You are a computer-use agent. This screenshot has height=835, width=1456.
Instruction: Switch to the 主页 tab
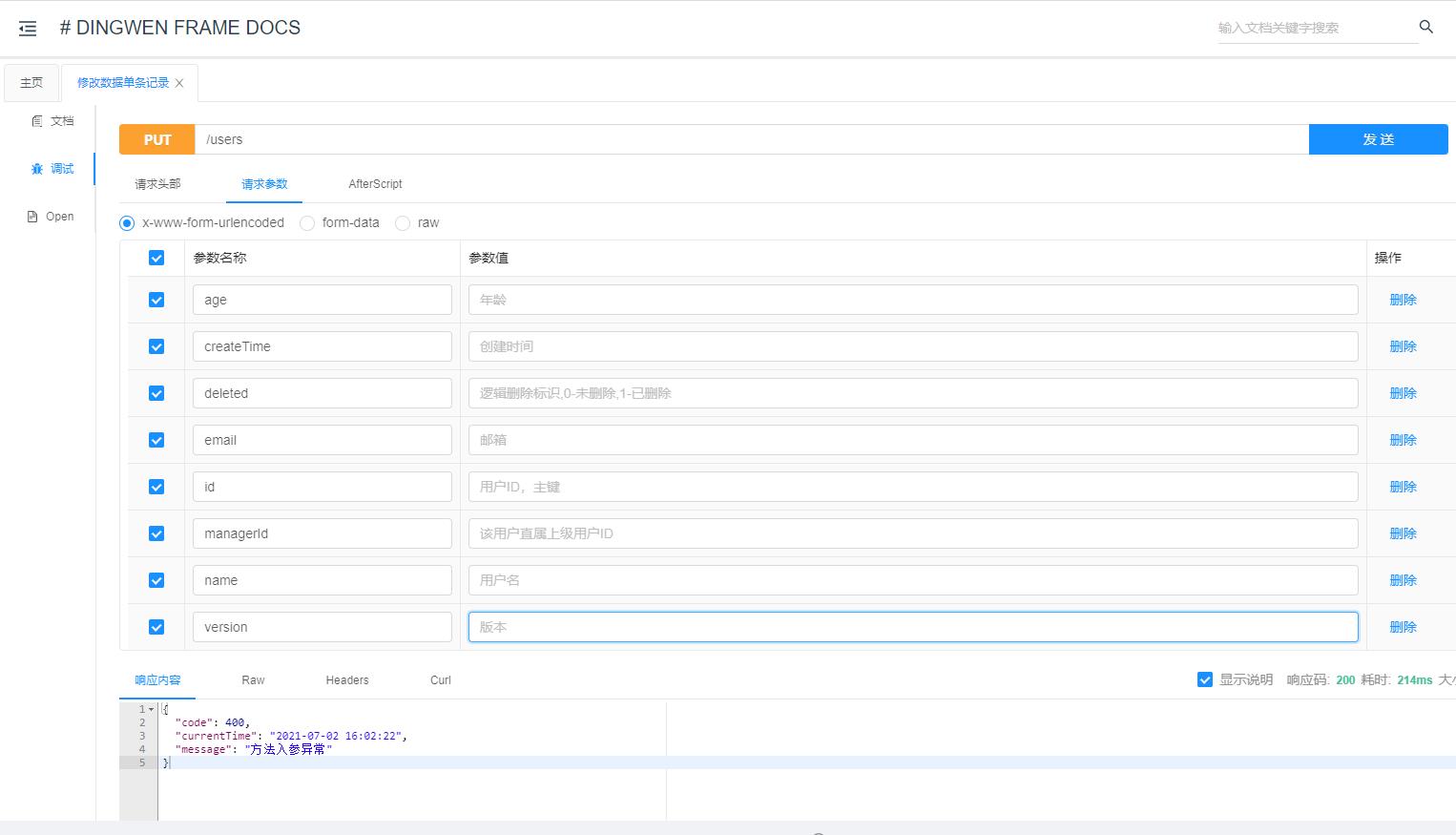[x=31, y=83]
